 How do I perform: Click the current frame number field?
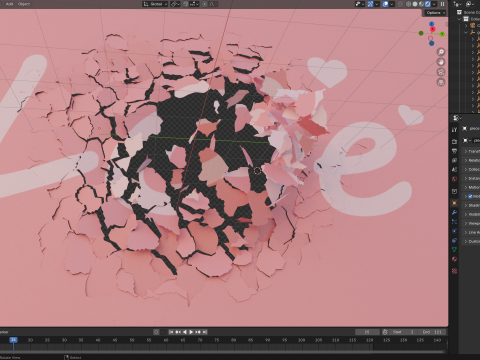[367, 332]
